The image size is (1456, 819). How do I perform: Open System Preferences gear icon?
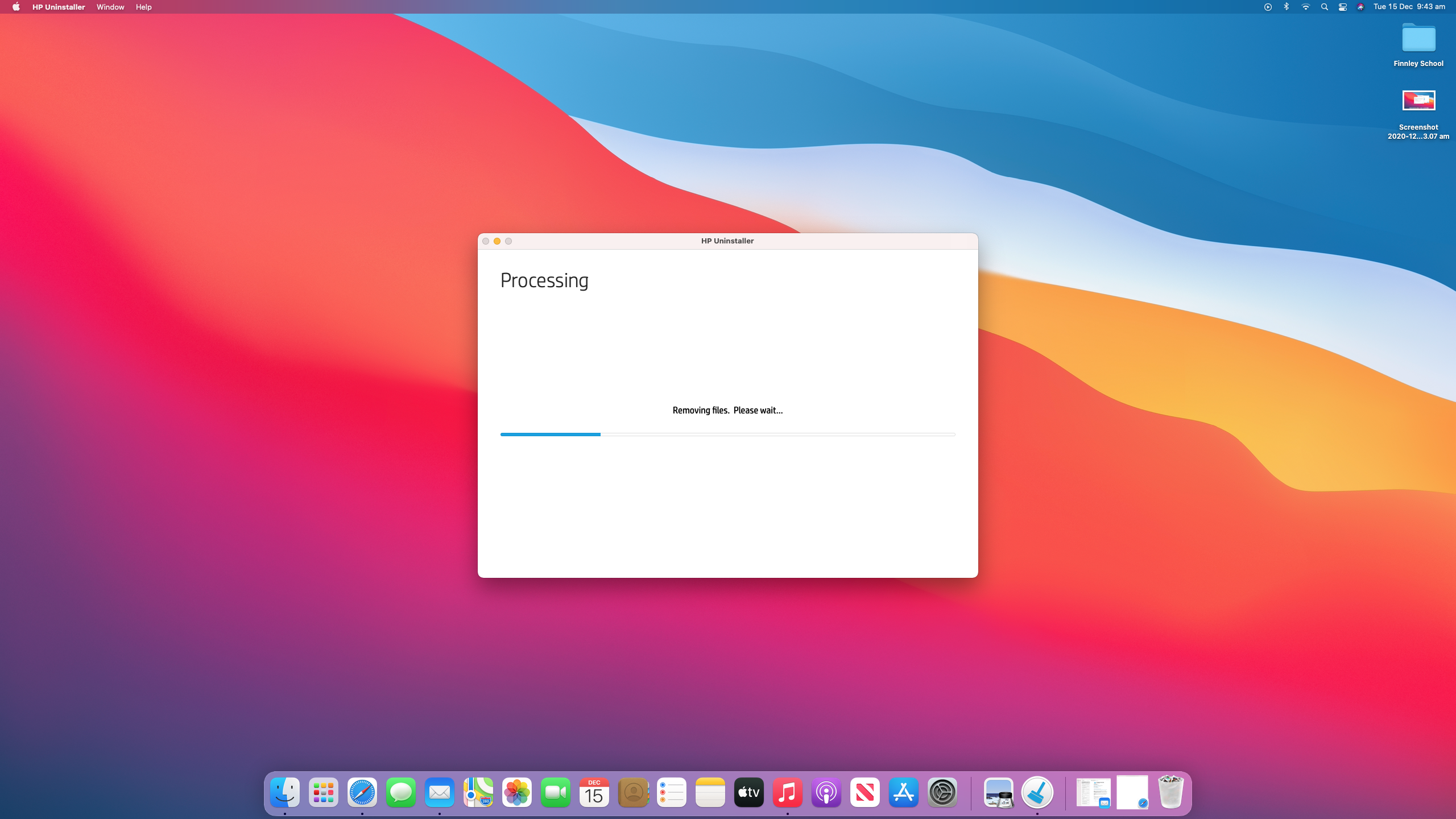click(x=942, y=792)
